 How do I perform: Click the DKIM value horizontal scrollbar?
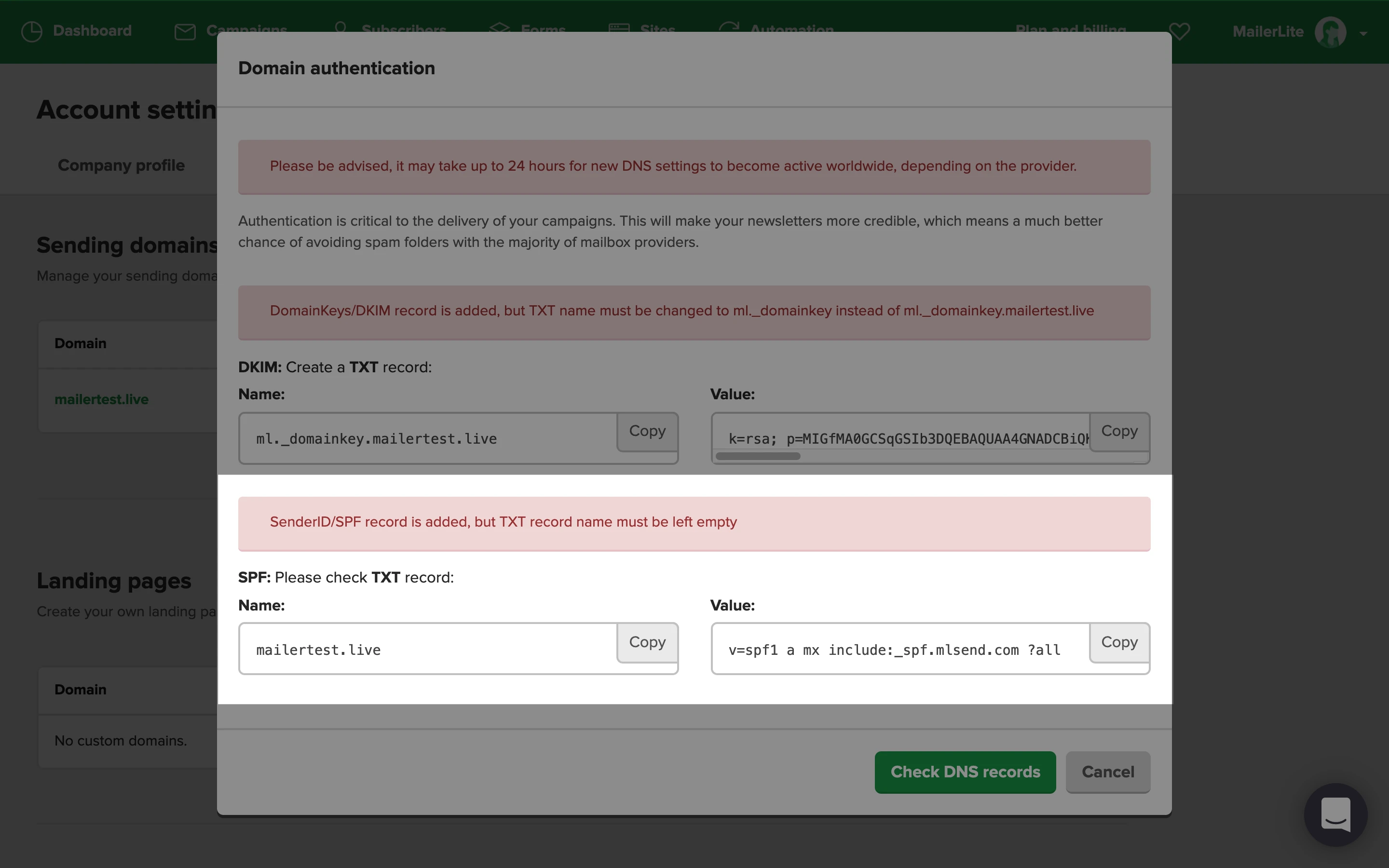click(x=758, y=456)
